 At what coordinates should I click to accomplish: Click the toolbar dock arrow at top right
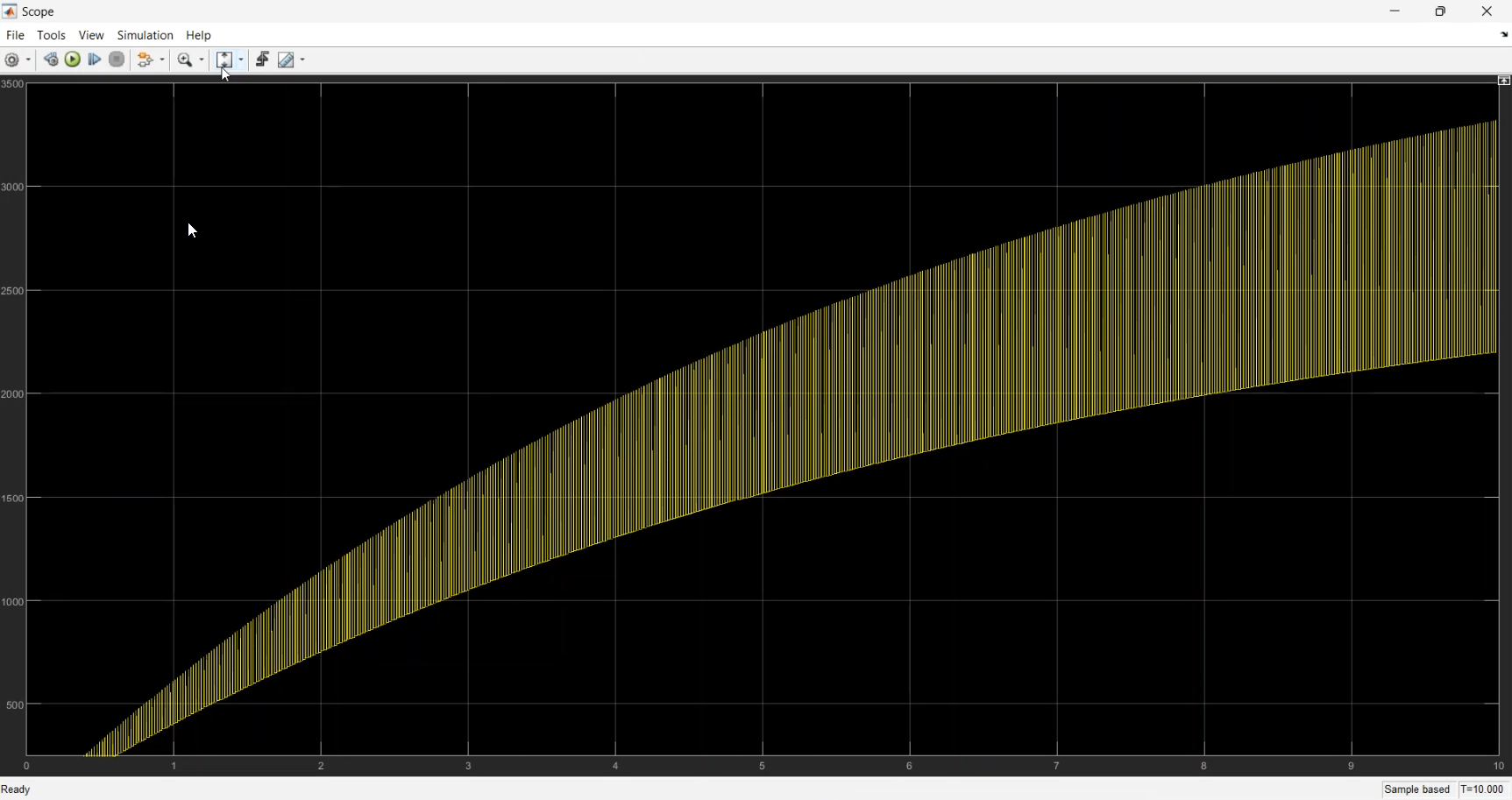point(1504,35)
